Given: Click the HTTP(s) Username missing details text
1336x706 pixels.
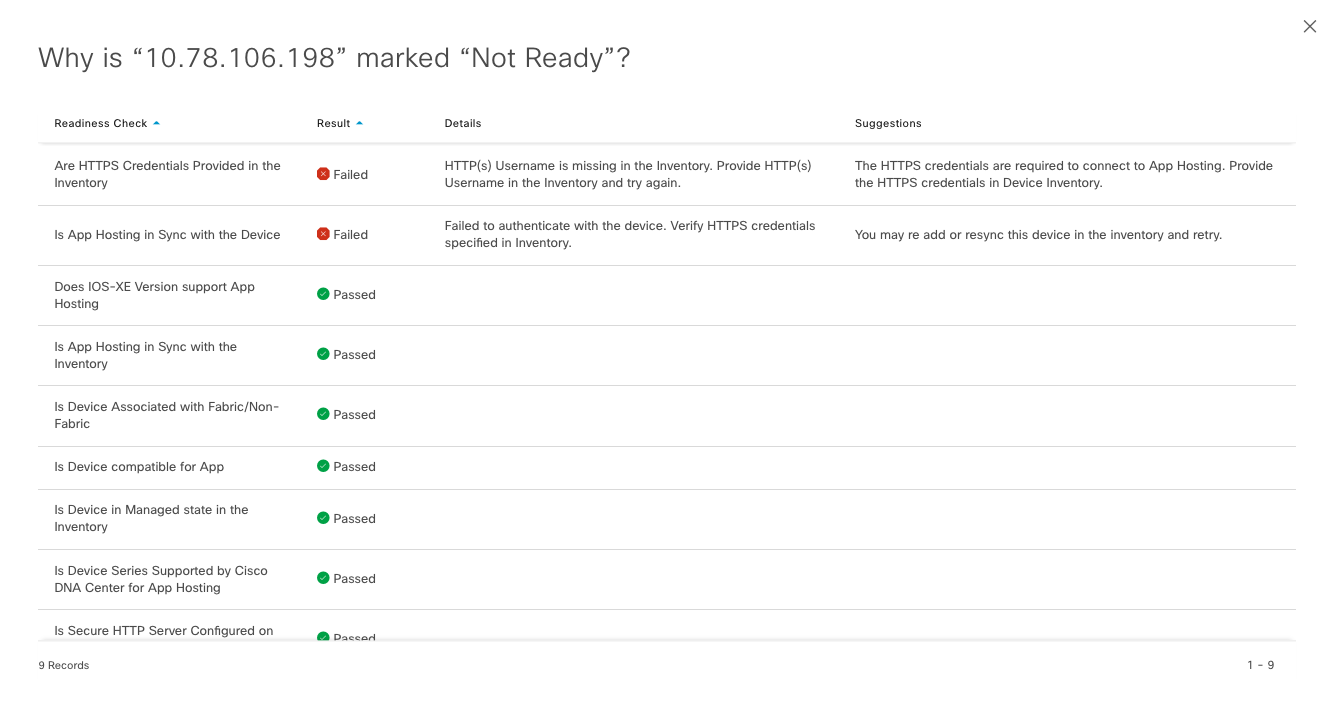Looking at the screenshot, I should coord(627,174).
